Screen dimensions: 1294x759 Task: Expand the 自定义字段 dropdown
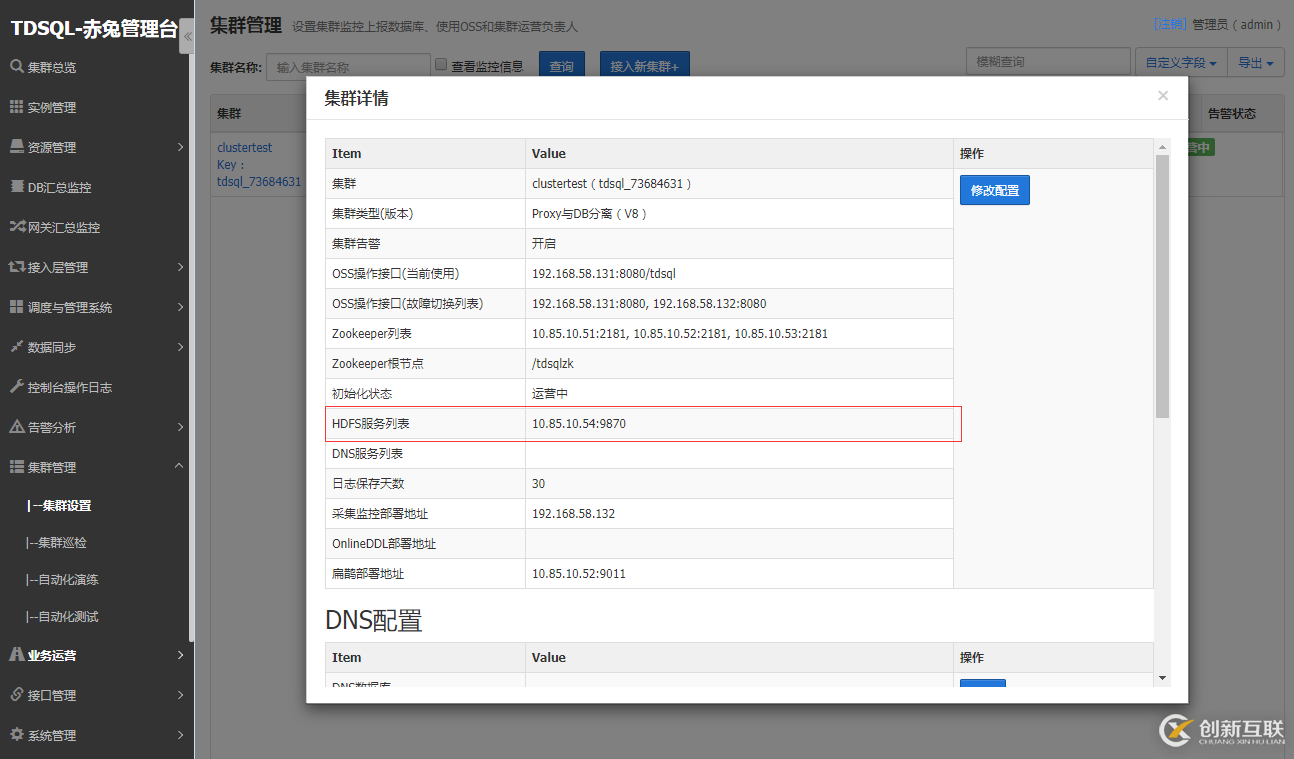click(x=1180, y=61)
